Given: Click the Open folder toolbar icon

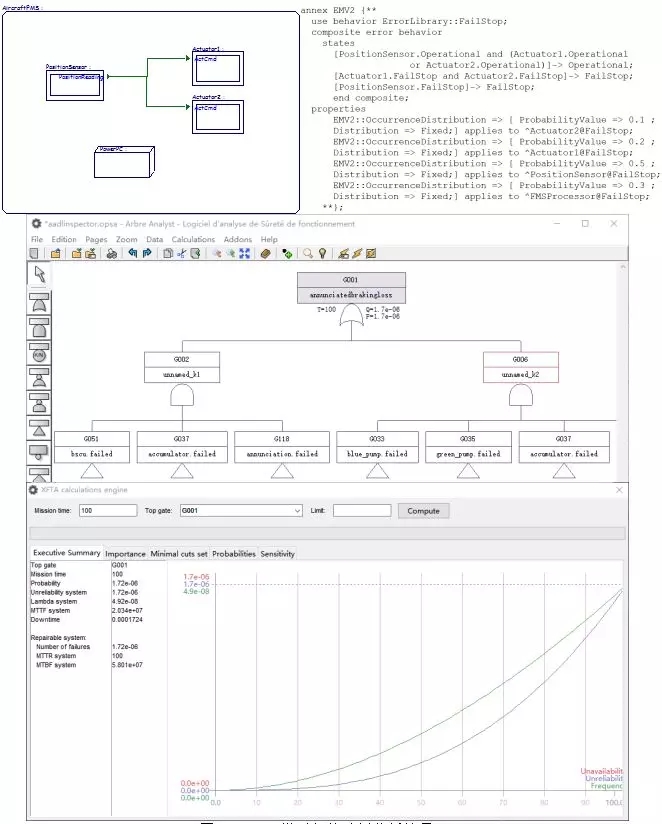Looking at the screenshot, I should (56, 254).
